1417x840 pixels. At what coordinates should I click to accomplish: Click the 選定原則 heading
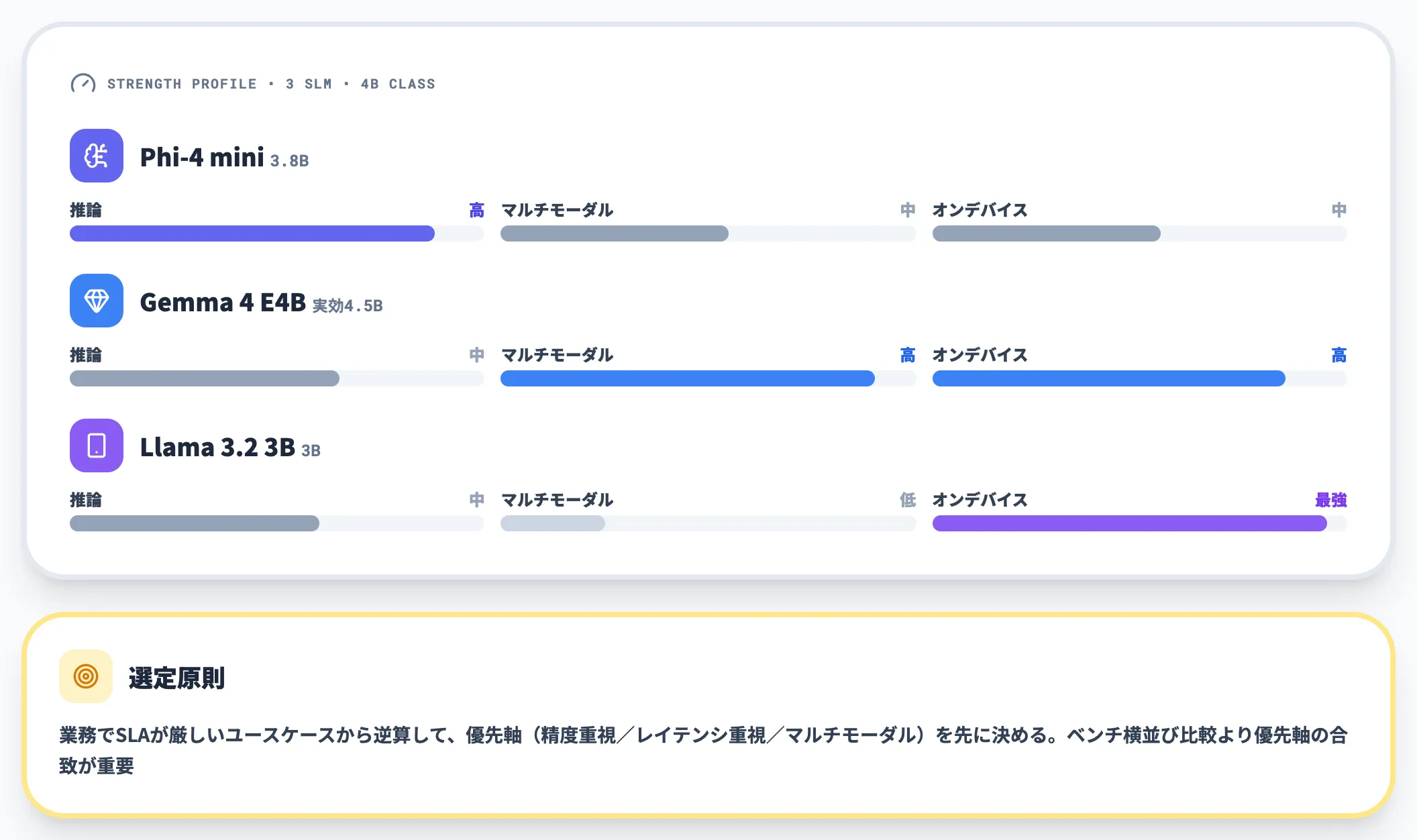pyautogui.click(x=176, y=678)
